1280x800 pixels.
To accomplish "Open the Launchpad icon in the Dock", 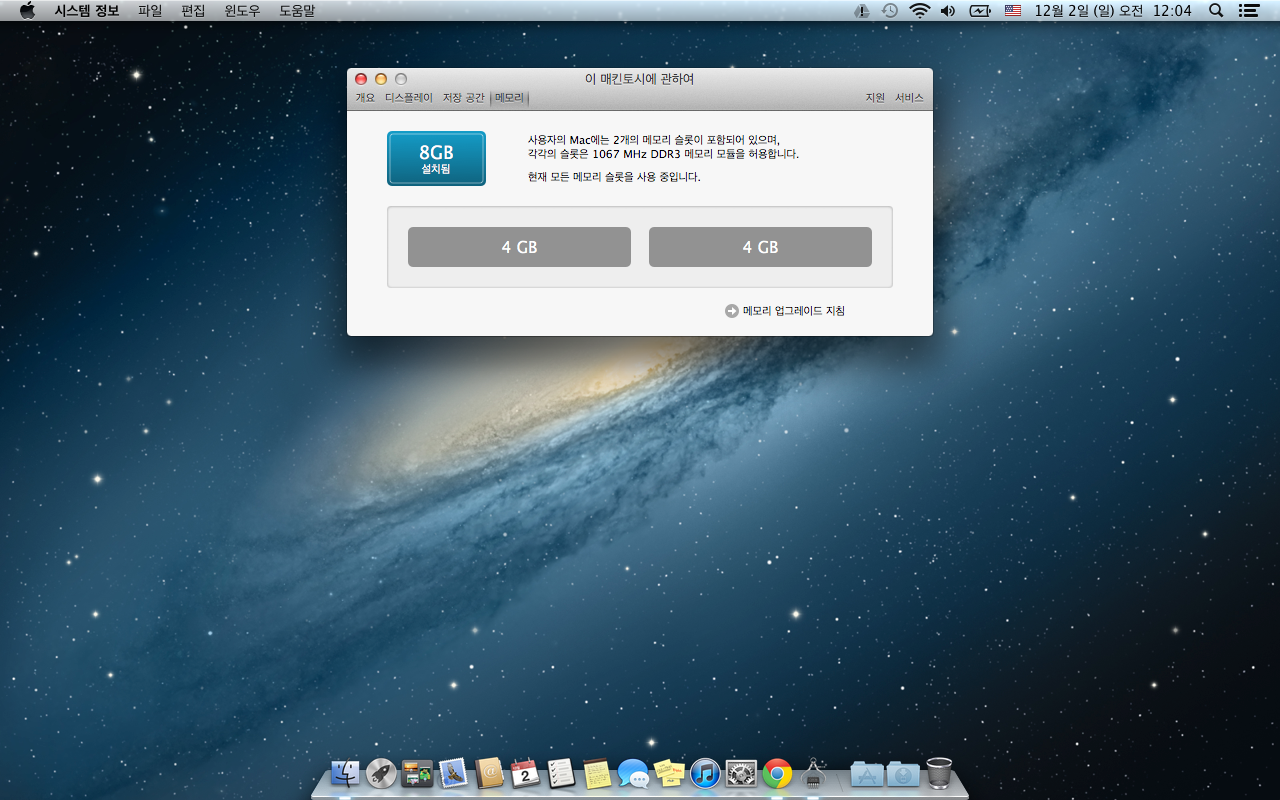I will [x=381, y=773].
